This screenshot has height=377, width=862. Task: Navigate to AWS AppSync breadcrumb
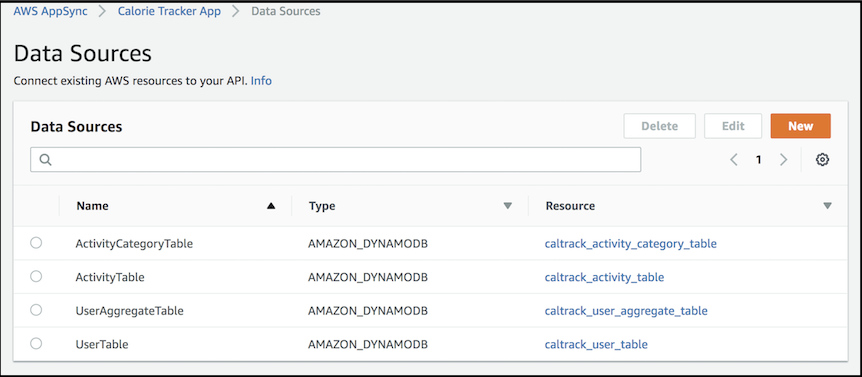point(51,11)
